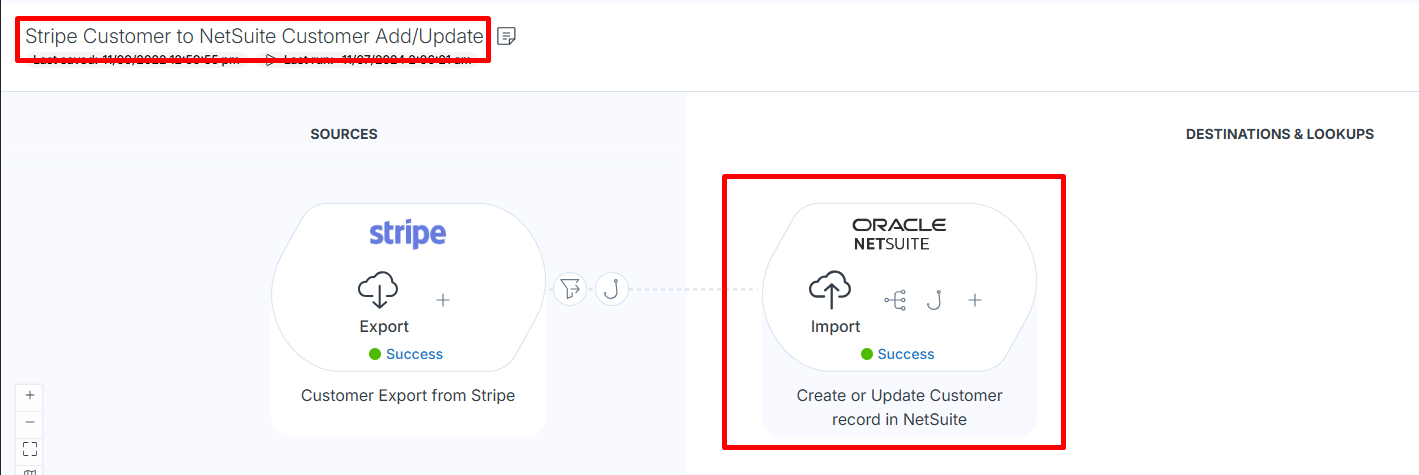
Task: Click the NetSuite Import cloud upload icon
Action: click(829, 290)
